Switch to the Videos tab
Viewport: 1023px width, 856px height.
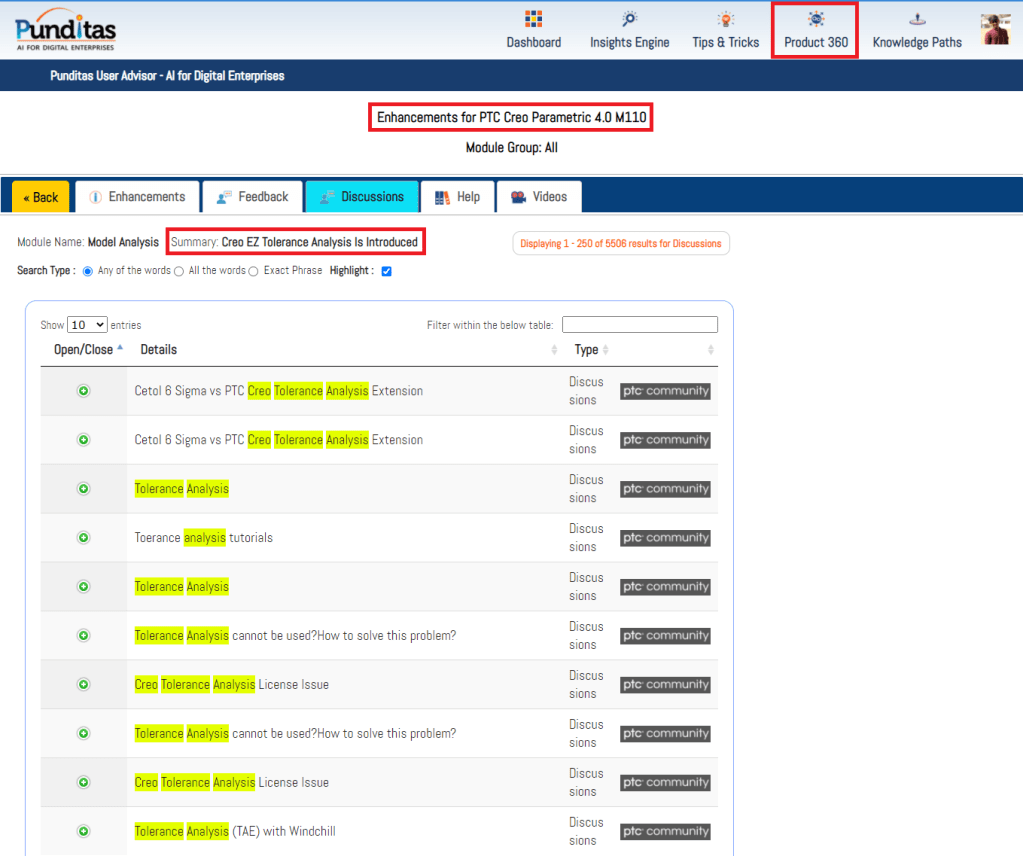(x=539, y=197)
